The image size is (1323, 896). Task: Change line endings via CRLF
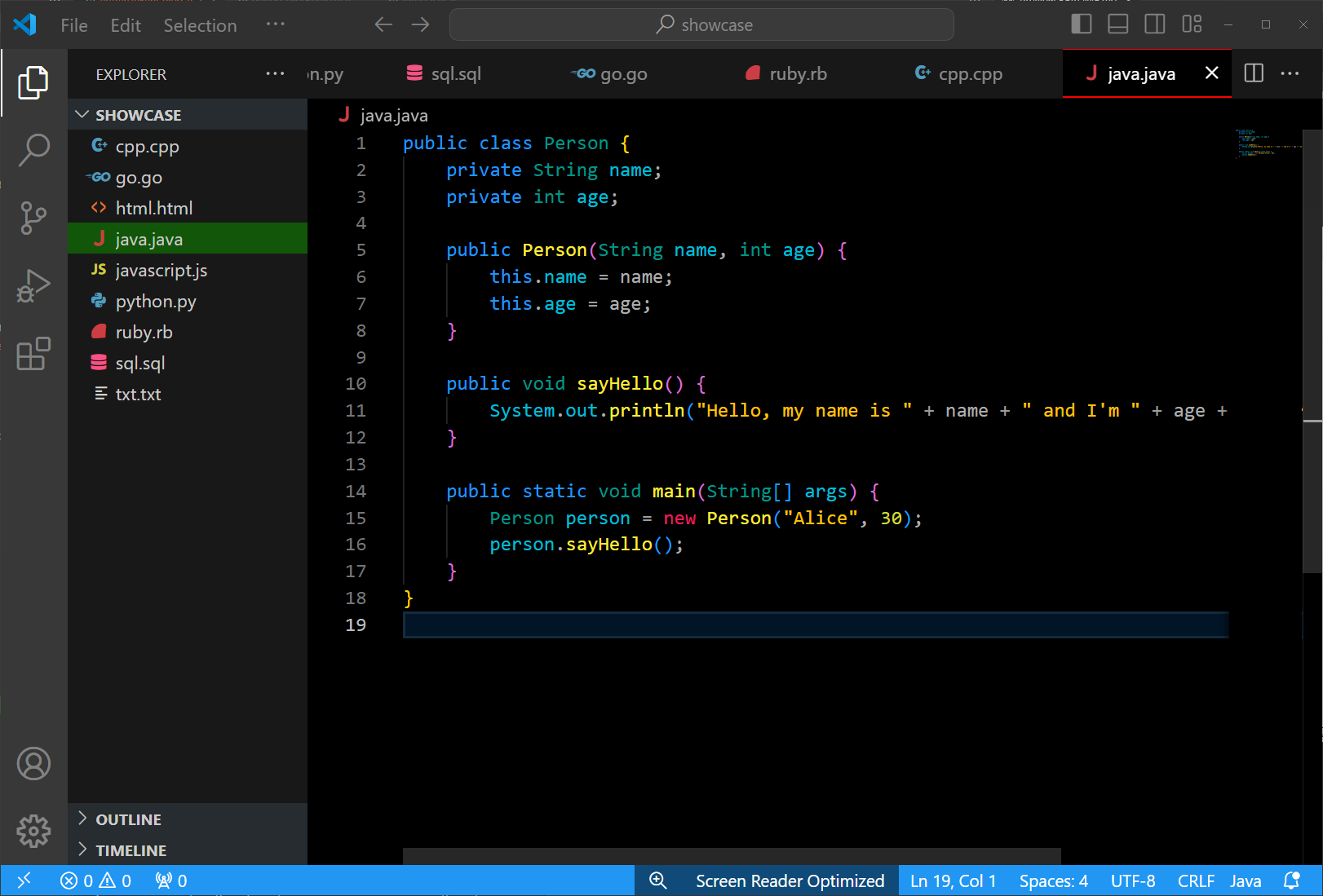[x=1196, y=881]
